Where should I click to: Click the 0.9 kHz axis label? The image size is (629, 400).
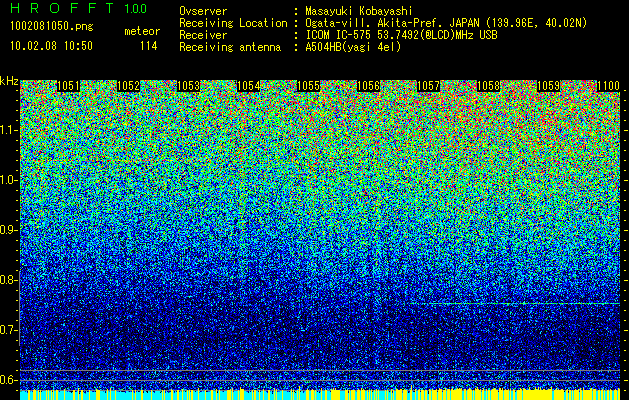9,230
